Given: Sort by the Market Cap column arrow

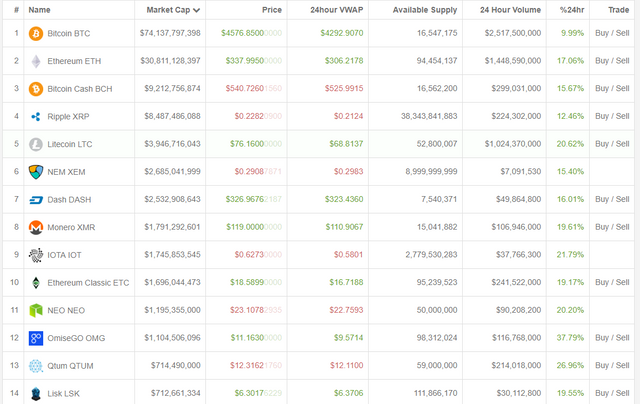Looking at the screenshot, I should [x=197, y=10].
